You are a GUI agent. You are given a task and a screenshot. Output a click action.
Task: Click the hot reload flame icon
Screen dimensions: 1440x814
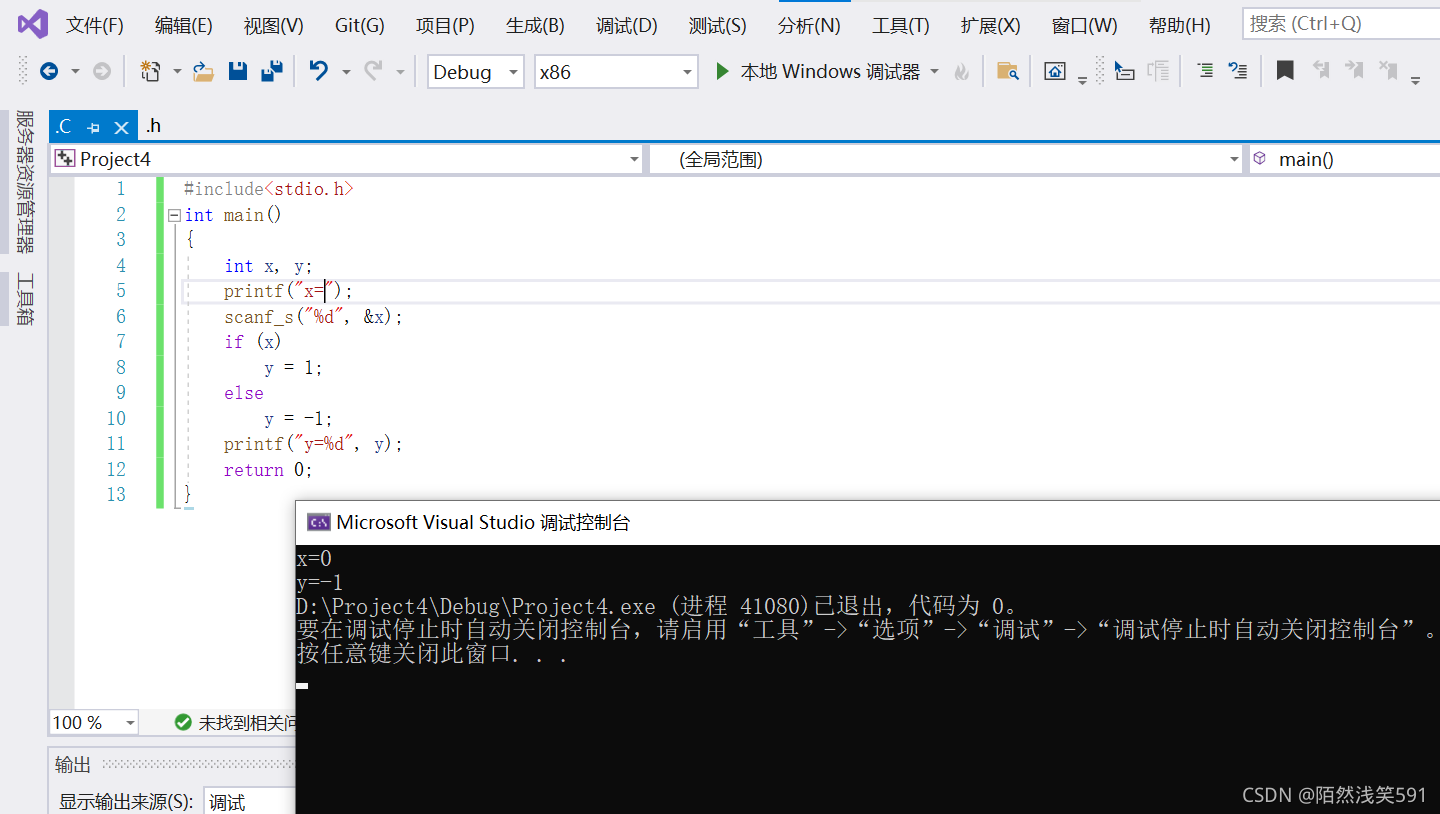[x=961, y=71]
